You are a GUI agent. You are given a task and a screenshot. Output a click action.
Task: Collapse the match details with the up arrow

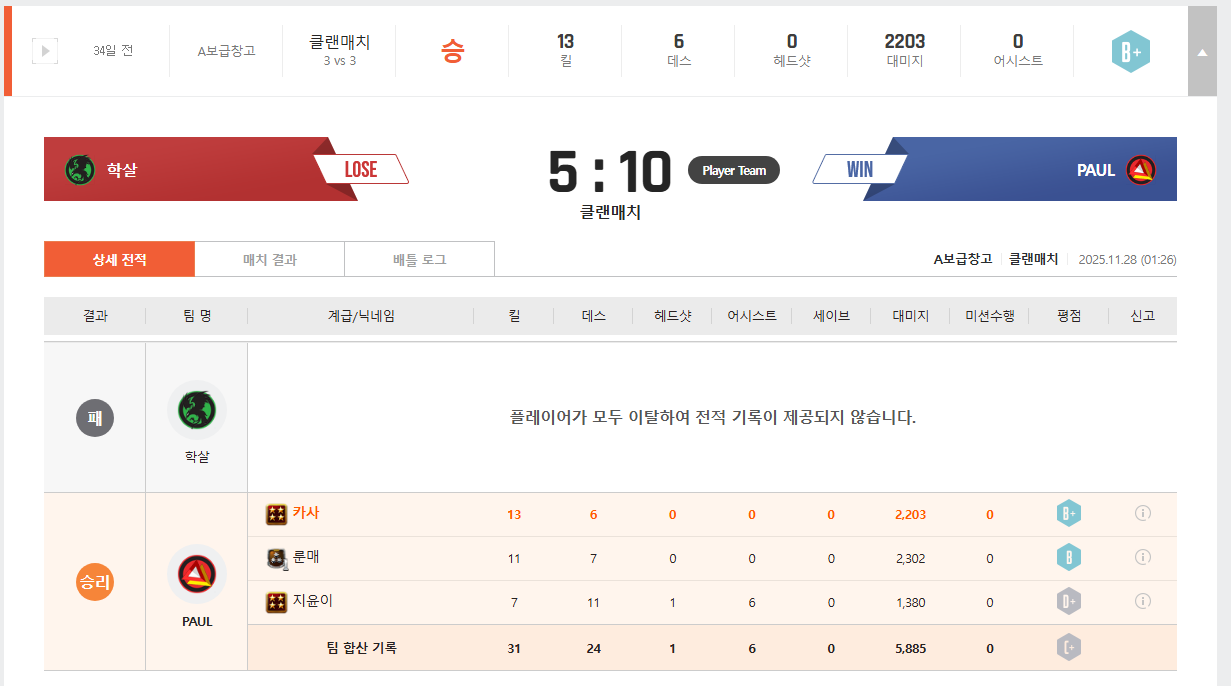pyautogui.click(x=1202, y=53)
